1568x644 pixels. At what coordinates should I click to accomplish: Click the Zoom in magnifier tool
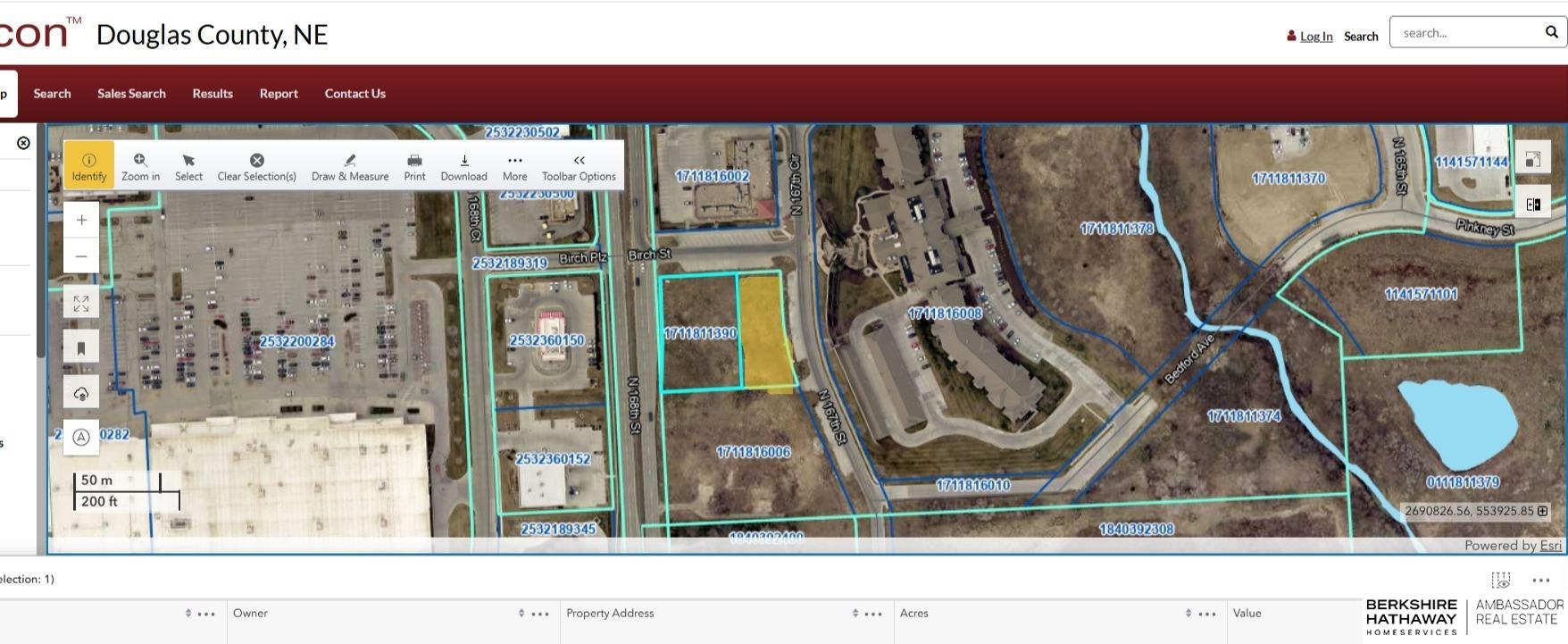[140, 165]
